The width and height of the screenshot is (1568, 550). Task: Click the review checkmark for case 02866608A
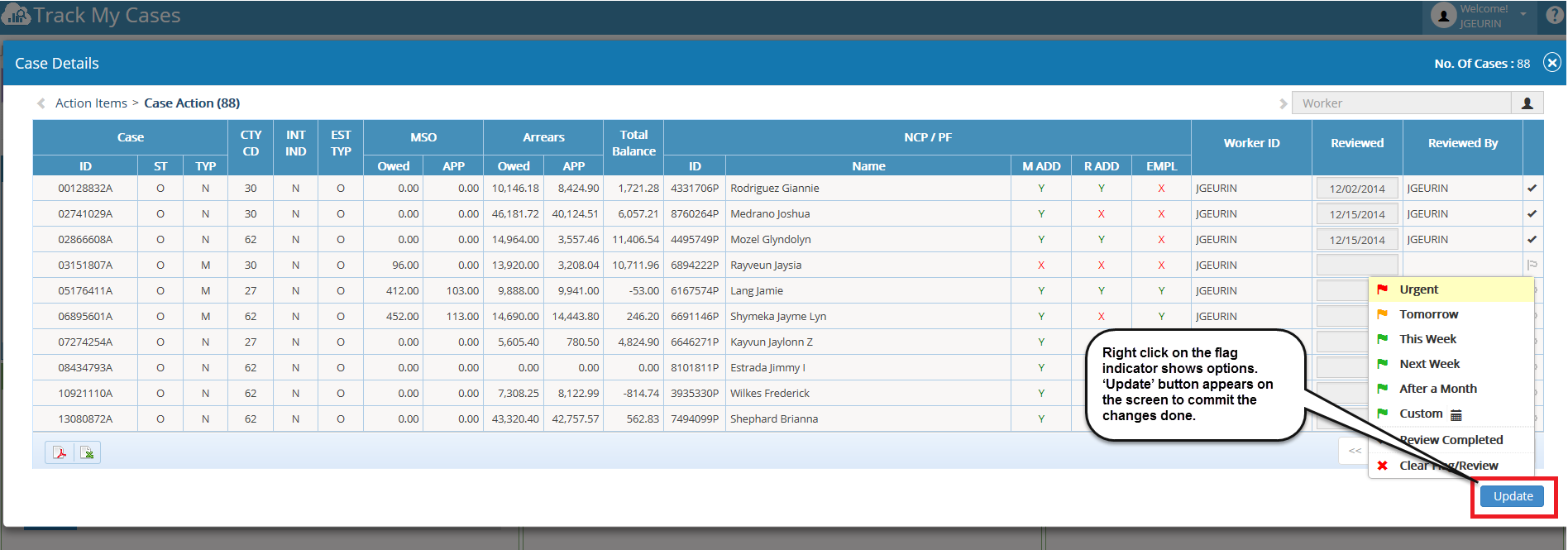pyautogui.click(x=1532, y=240)
